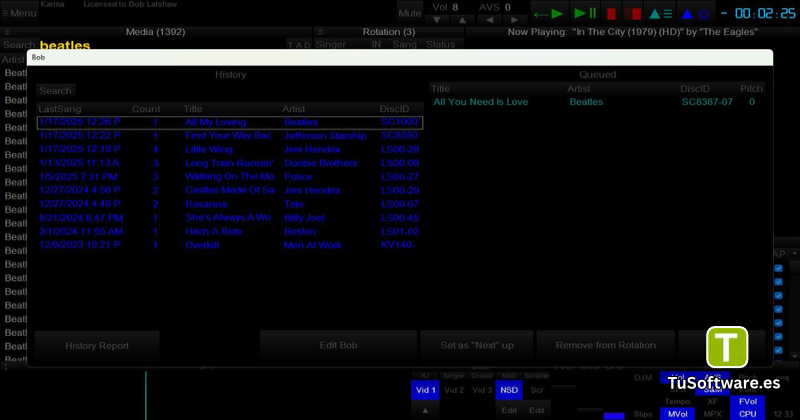
Task: Select the Little Wing history row
Action: 230,149
